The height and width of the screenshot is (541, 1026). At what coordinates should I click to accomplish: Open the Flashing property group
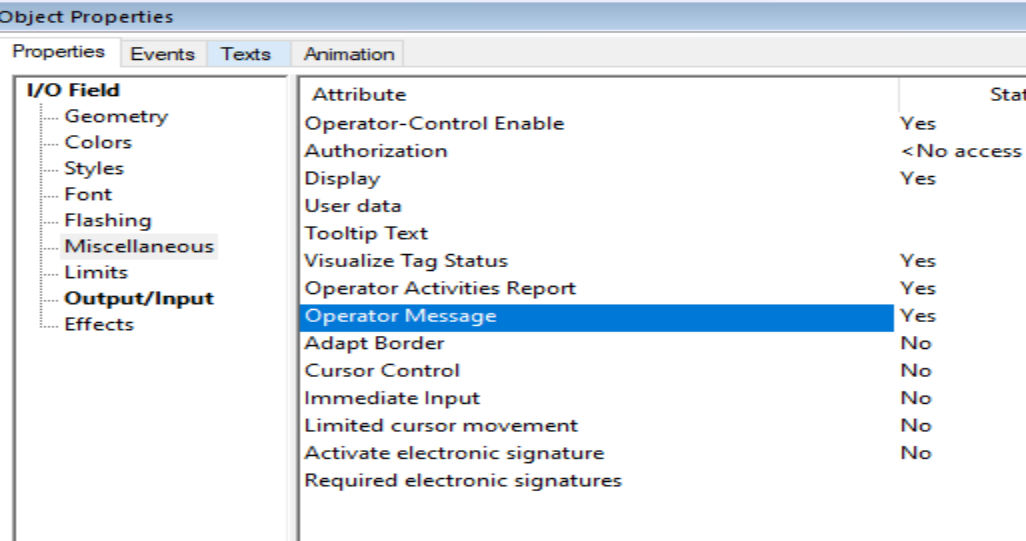point(108,220)
